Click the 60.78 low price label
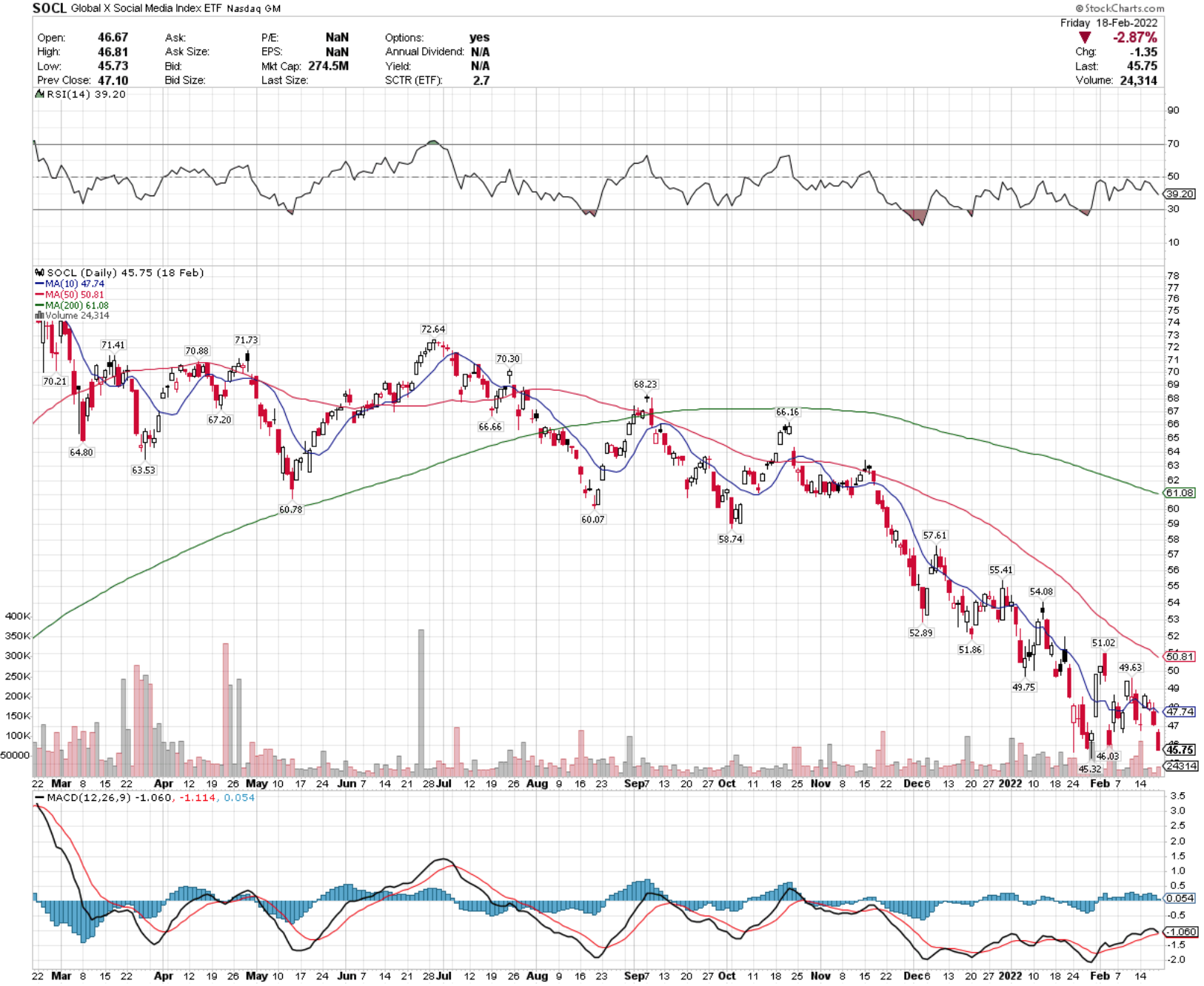 [291, 509]
